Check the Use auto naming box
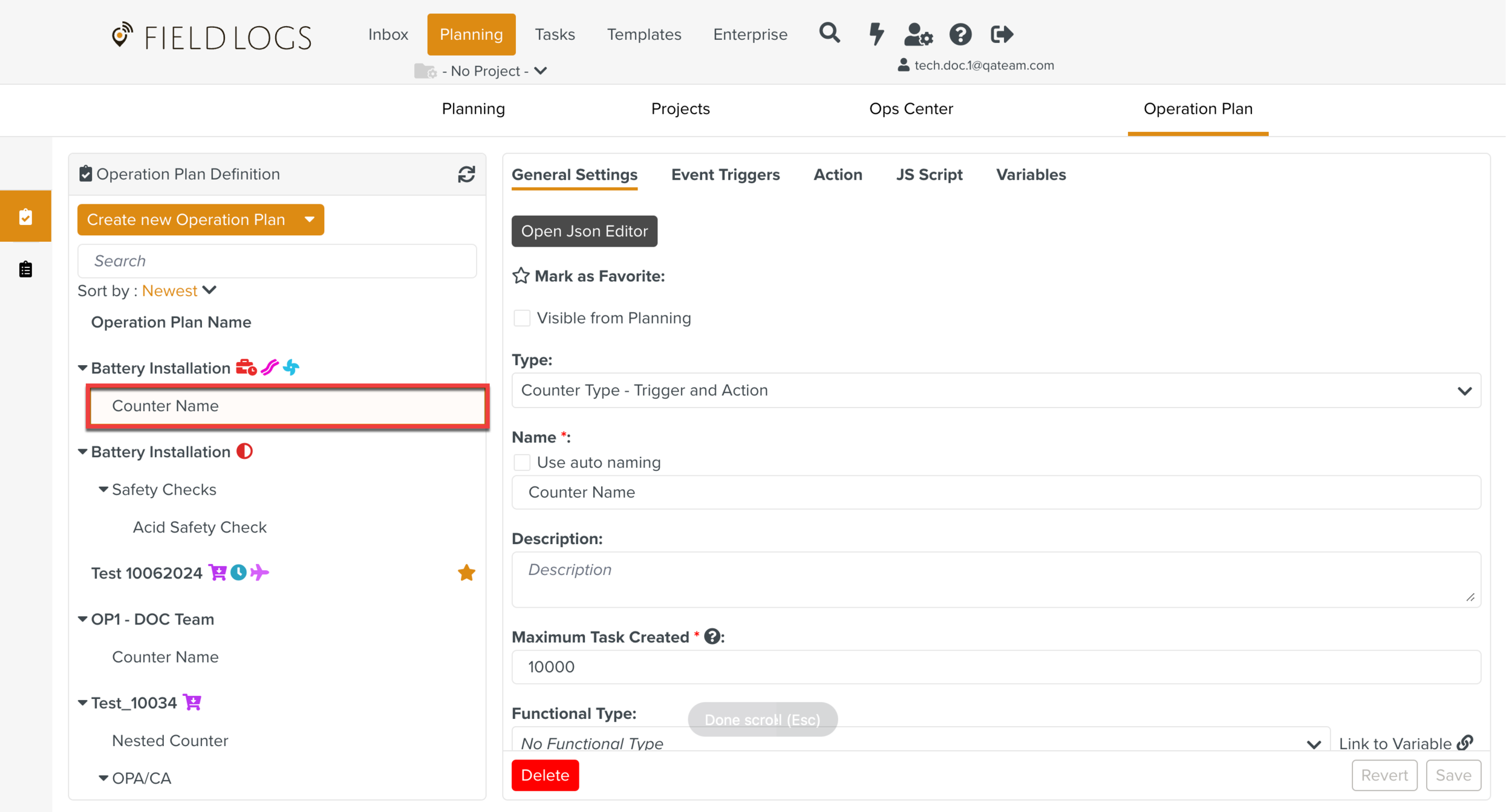The image size is (1512, 812). pos(521,463)
